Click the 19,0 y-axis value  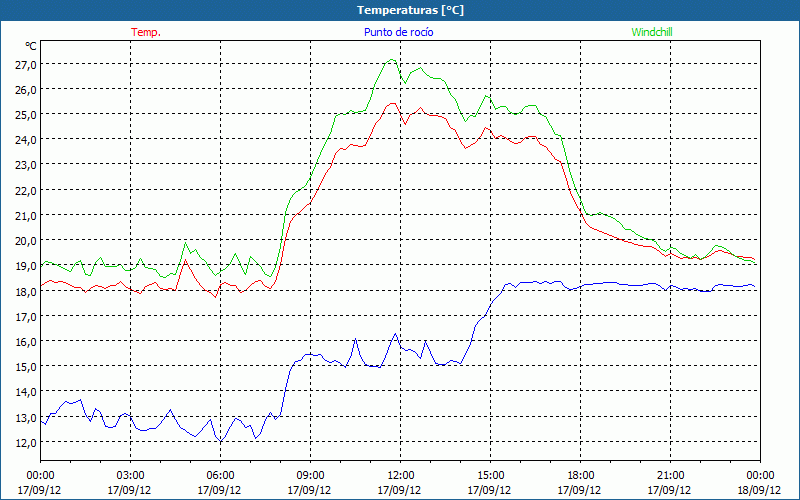point(26,266)
